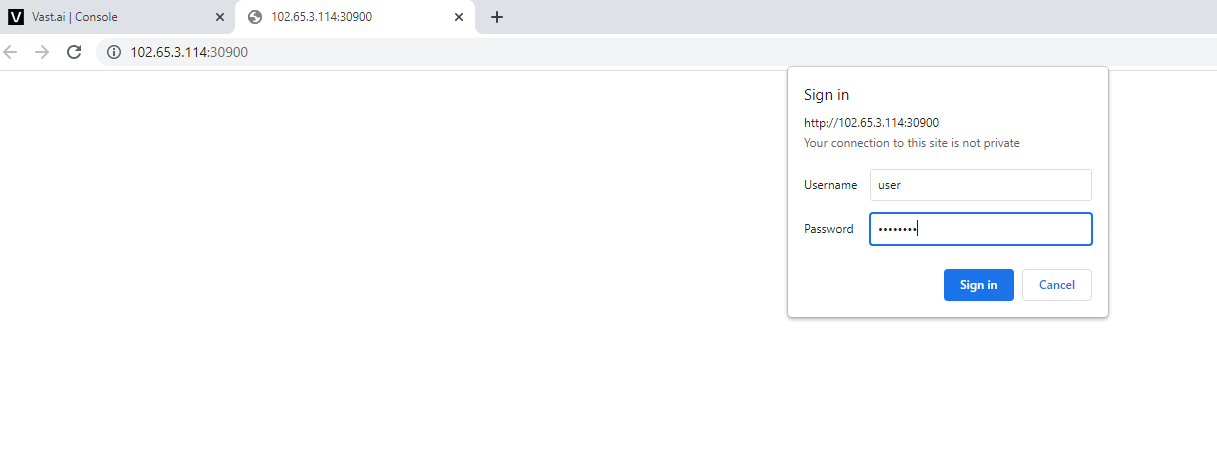Viewport: 1217px width, 453px height.
Task: Click the globe favicon on the active tab
Action: 255,17
